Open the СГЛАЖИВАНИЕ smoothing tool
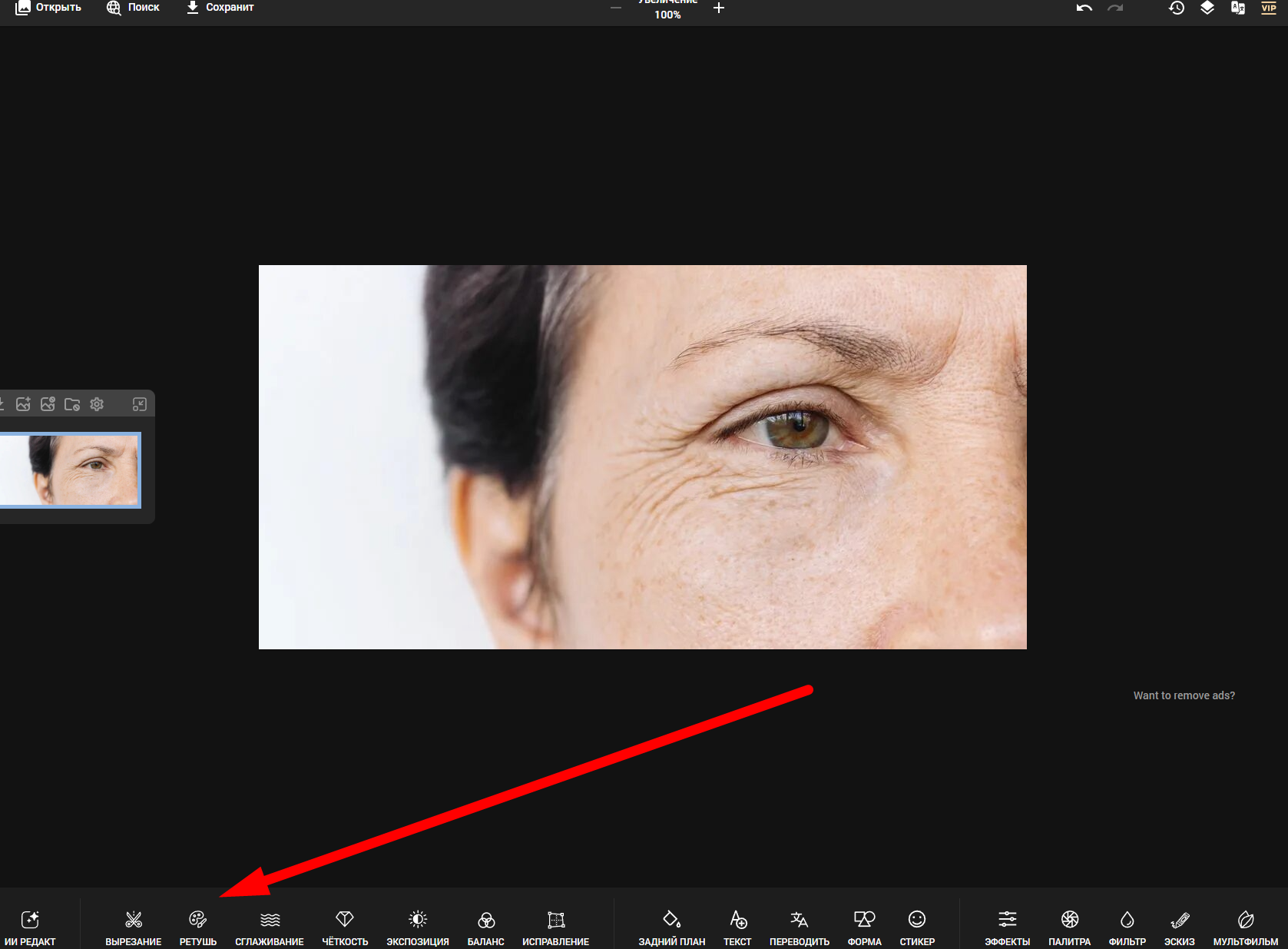1288x949 pixels. [270, 927]
